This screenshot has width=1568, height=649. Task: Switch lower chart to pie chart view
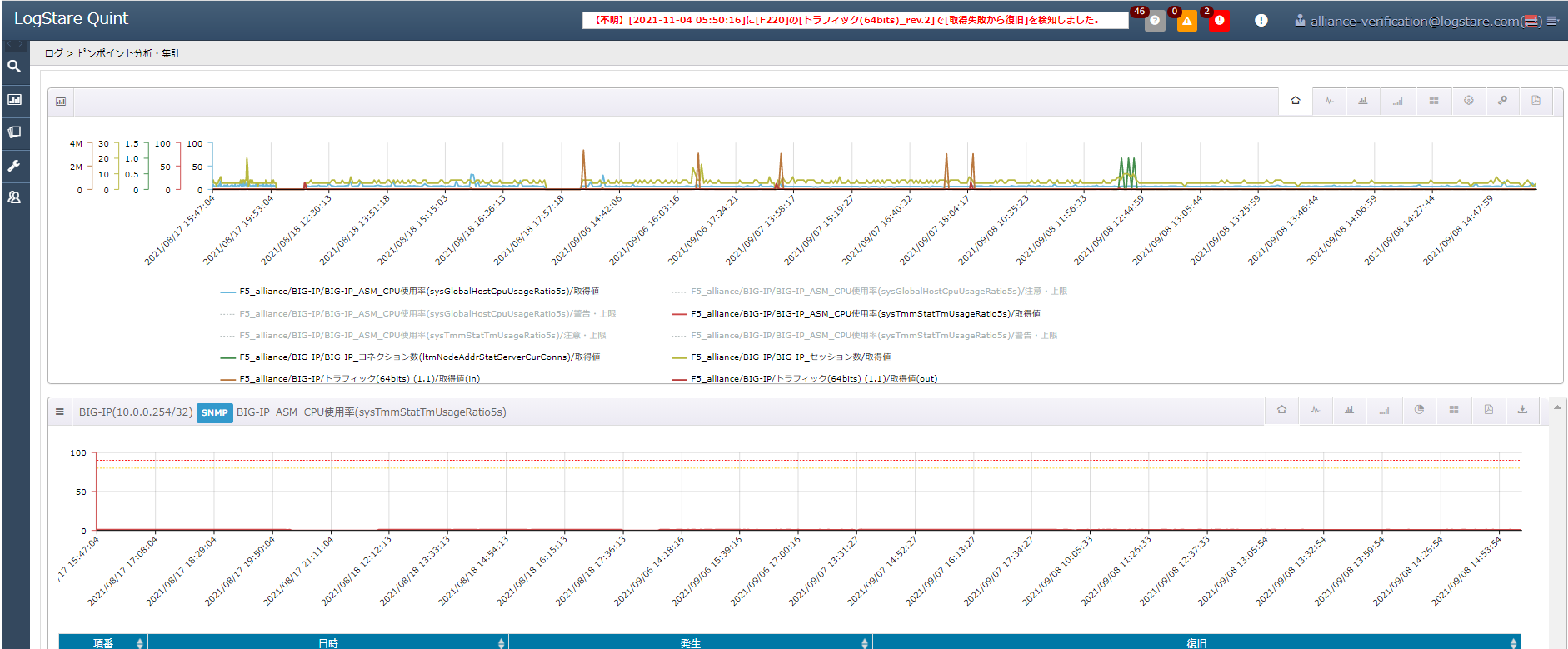1419,410
